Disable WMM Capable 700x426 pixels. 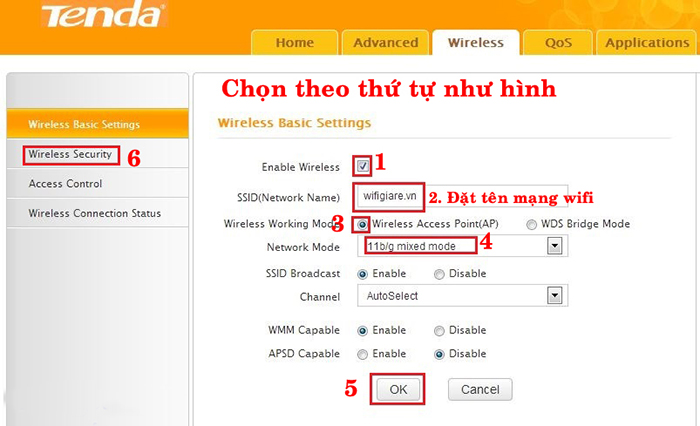[x=439, y=331]
